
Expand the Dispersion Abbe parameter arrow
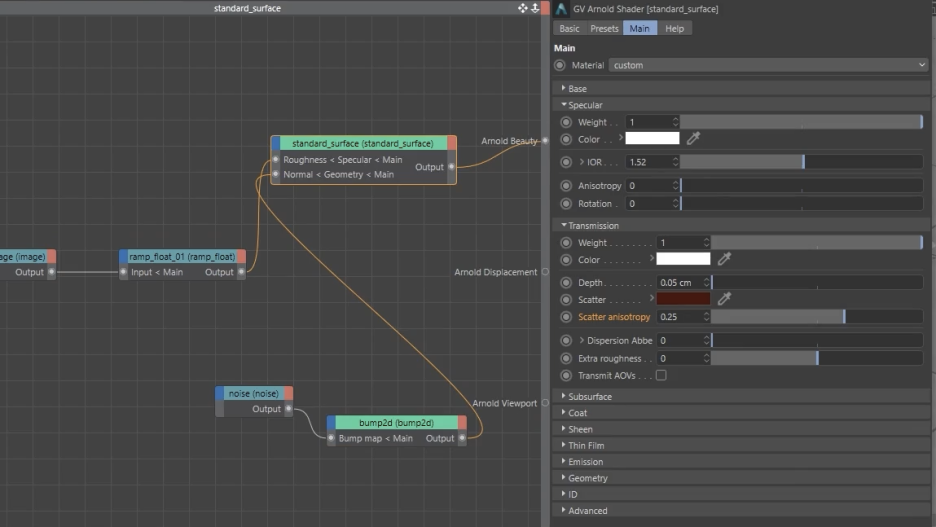581,340
